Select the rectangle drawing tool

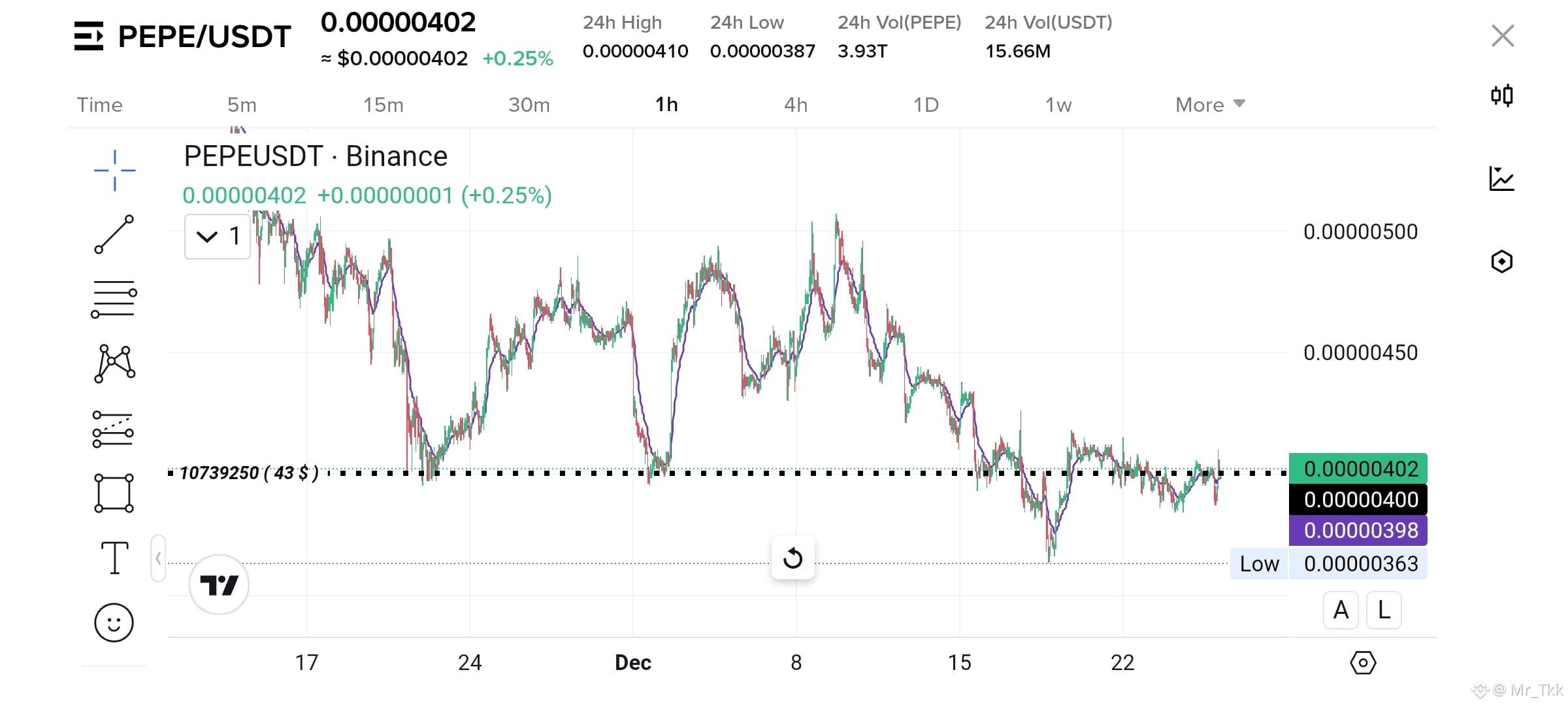click(114, 492)
